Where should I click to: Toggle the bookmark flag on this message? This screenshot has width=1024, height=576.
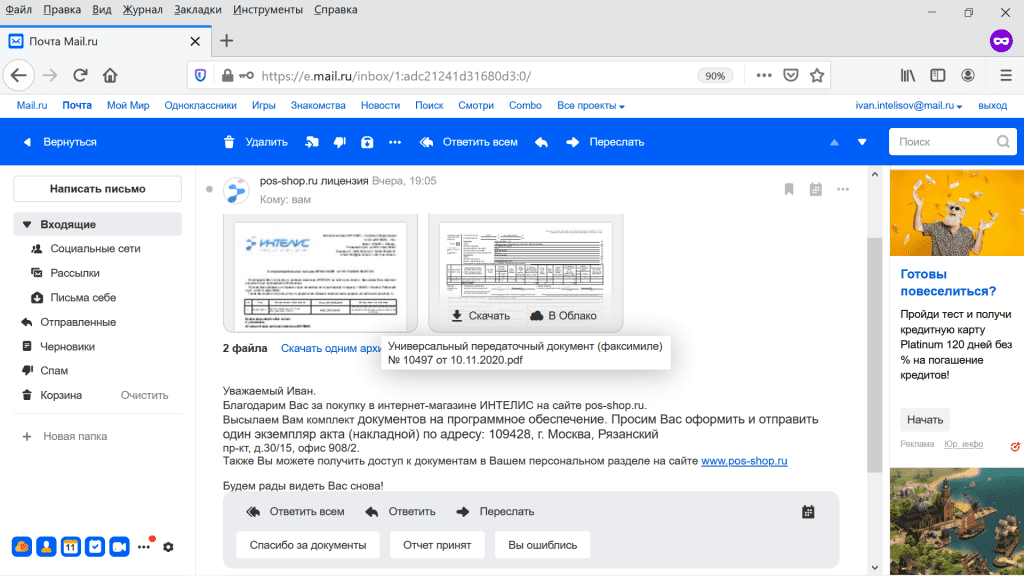tap(789, 189)
